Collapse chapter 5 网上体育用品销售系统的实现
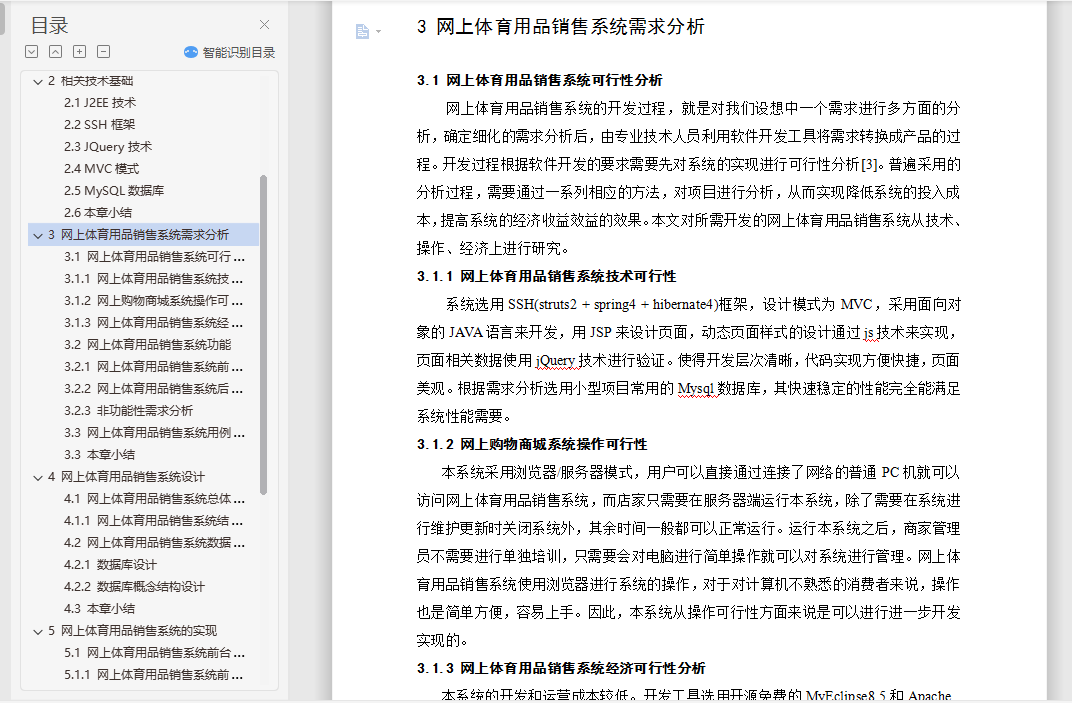 click(38, 631)
